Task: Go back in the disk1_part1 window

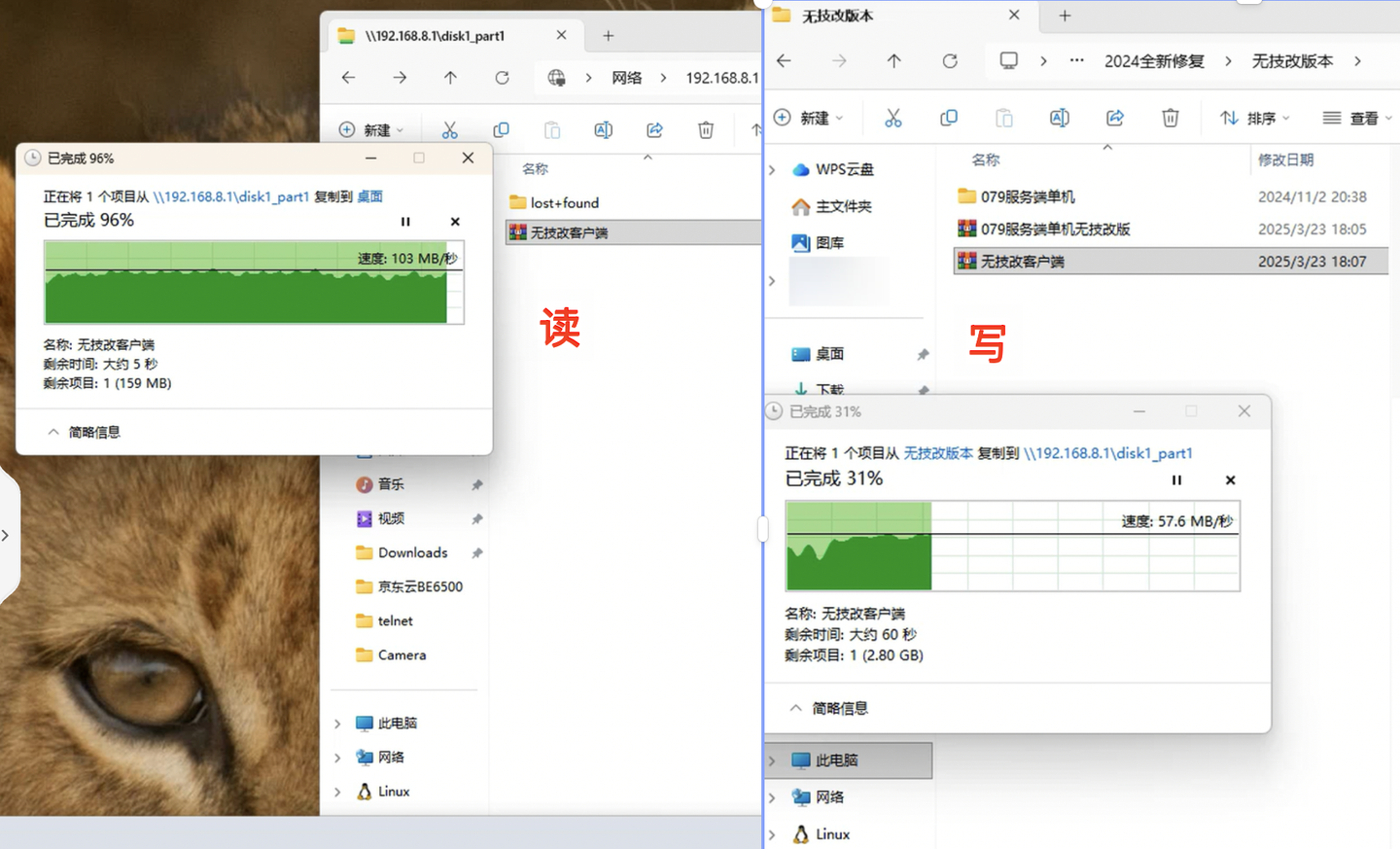Action: coord(348,78)
